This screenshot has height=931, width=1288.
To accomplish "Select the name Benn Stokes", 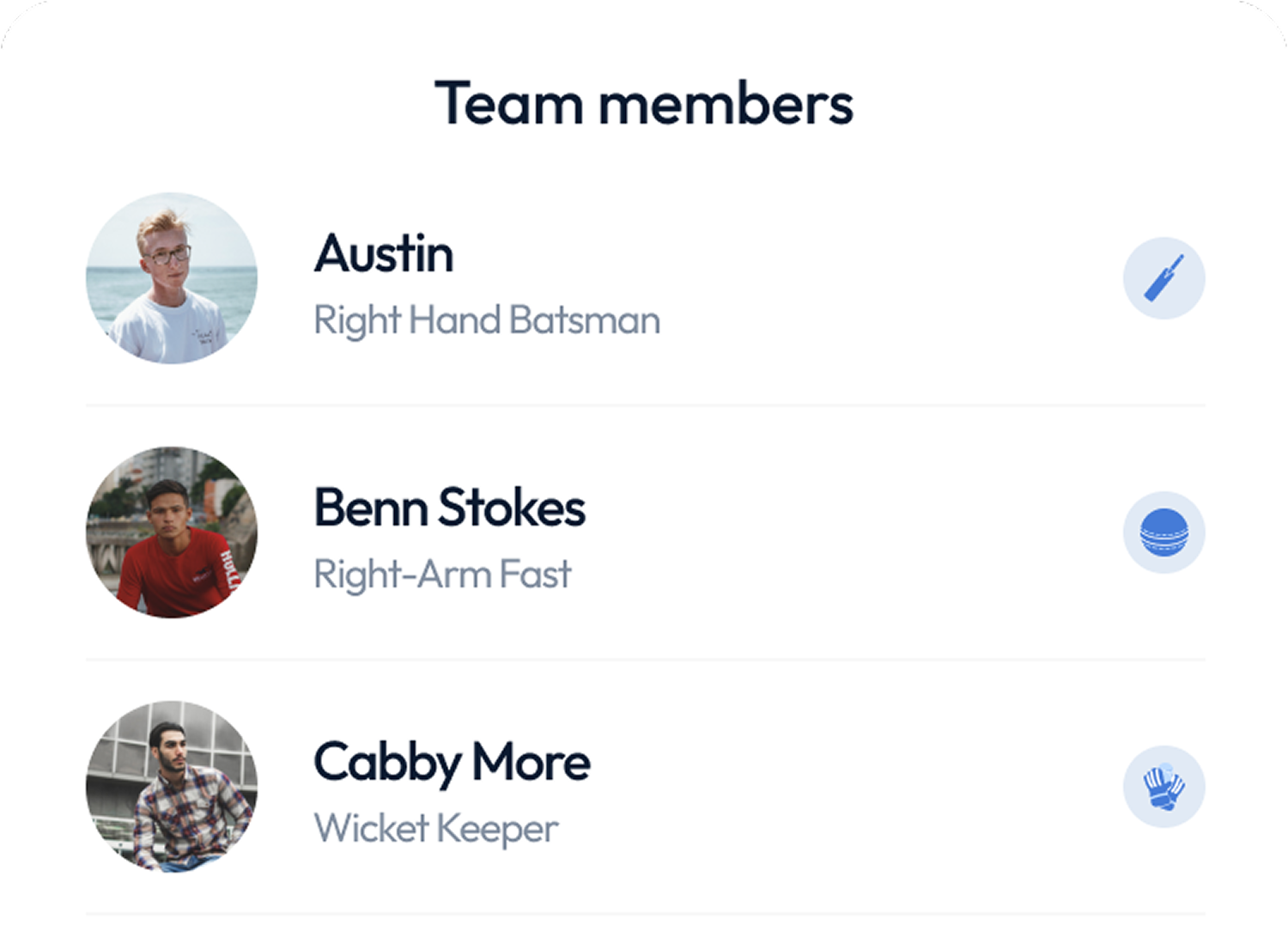I will point(450,508).
